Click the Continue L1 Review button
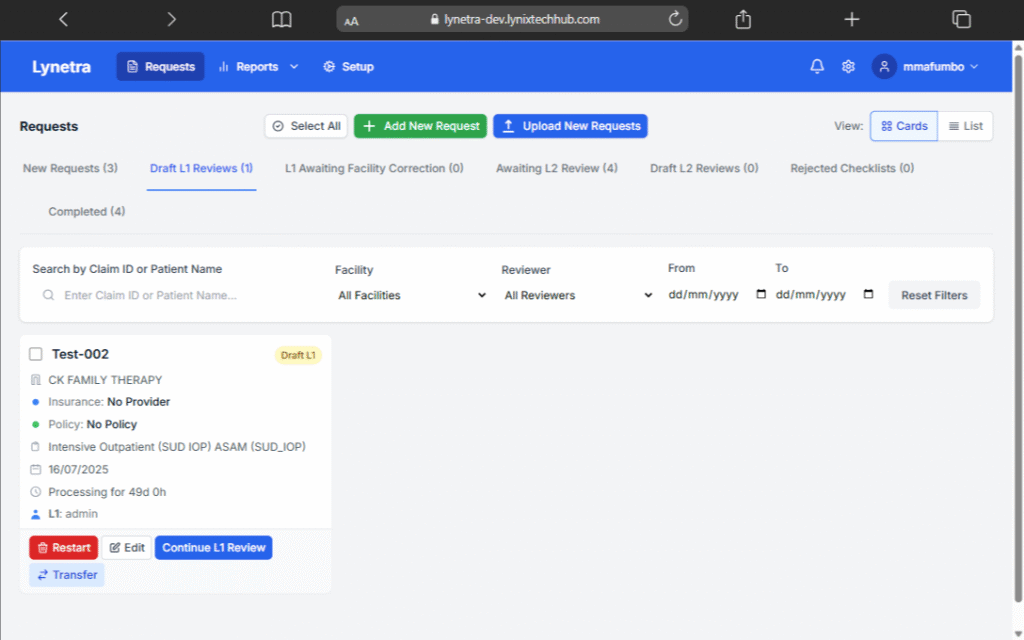 tap(213, 548)
